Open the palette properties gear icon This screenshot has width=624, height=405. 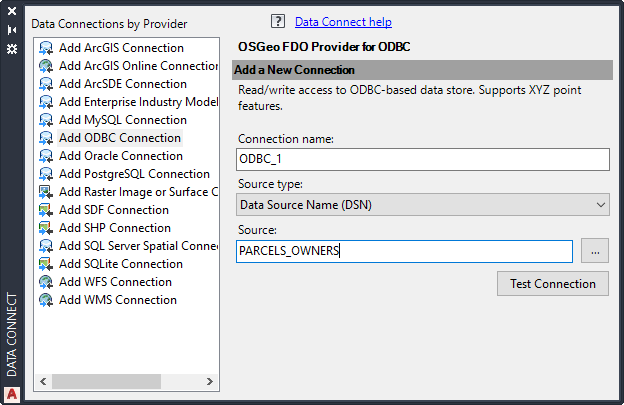(12, 48)
